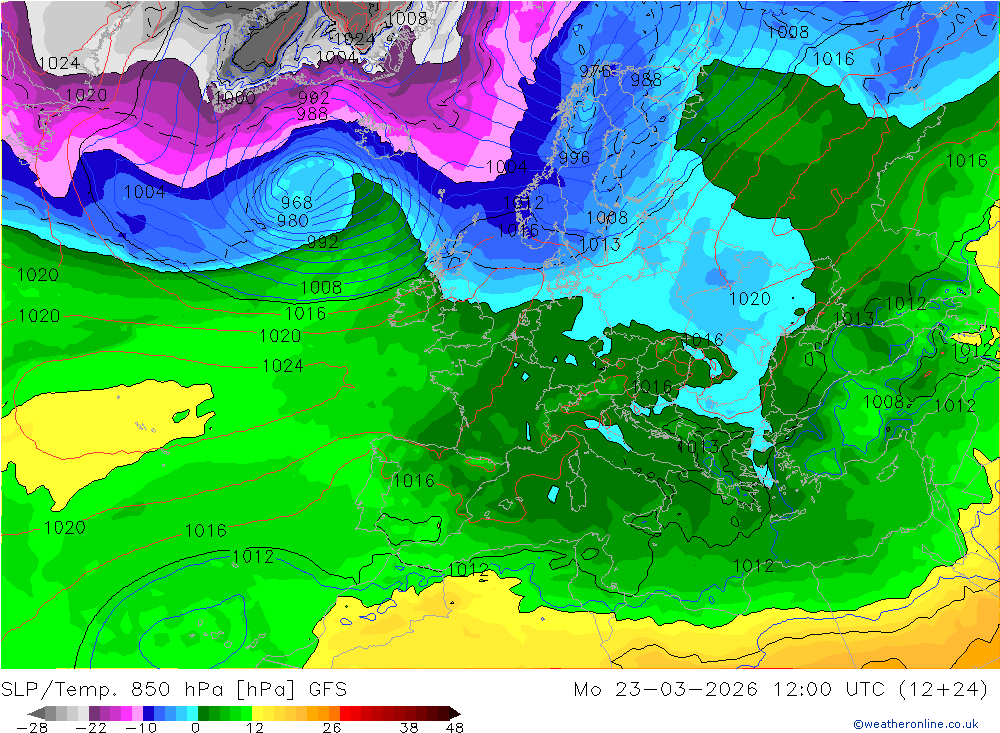Click the -10 legend scale value

coord(141,728)
